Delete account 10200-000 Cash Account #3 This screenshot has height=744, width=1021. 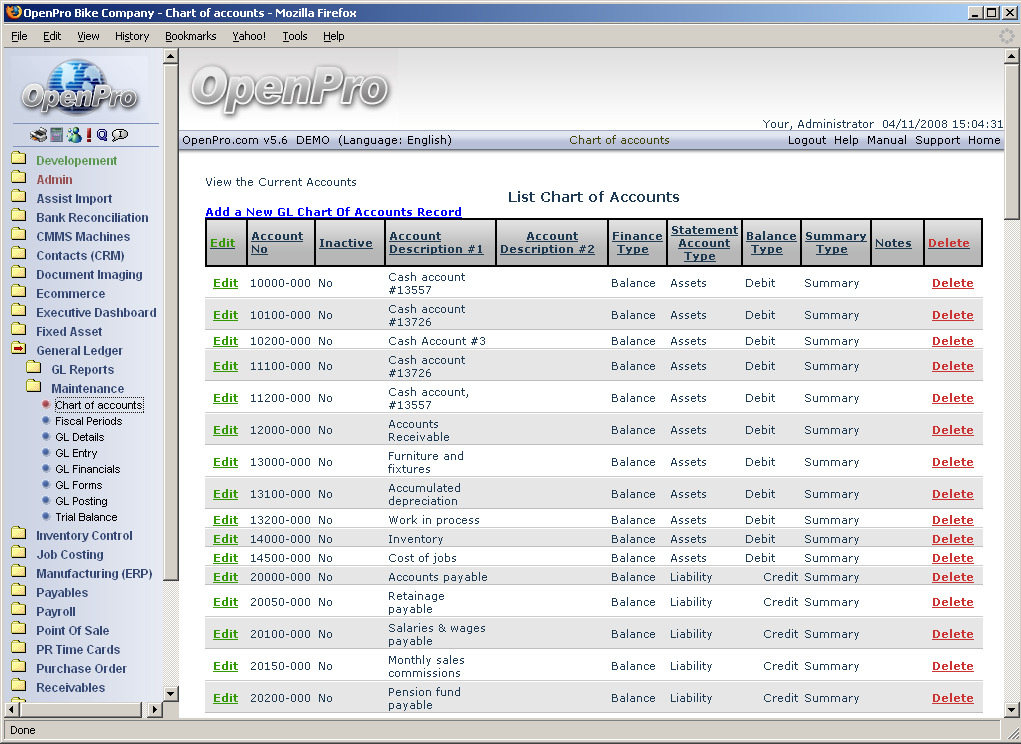[952, 341]
